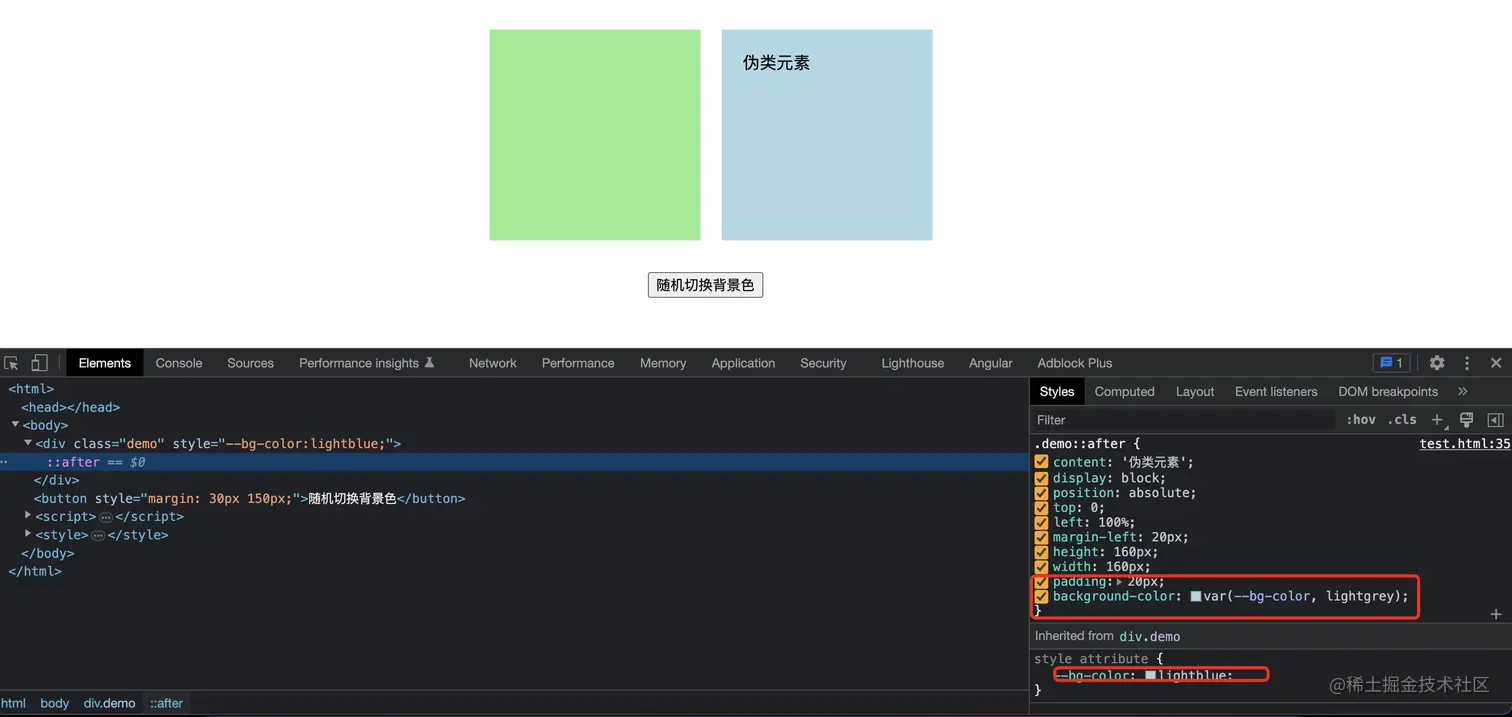Disable the display: block declaration

click(x=1041, y=477)
